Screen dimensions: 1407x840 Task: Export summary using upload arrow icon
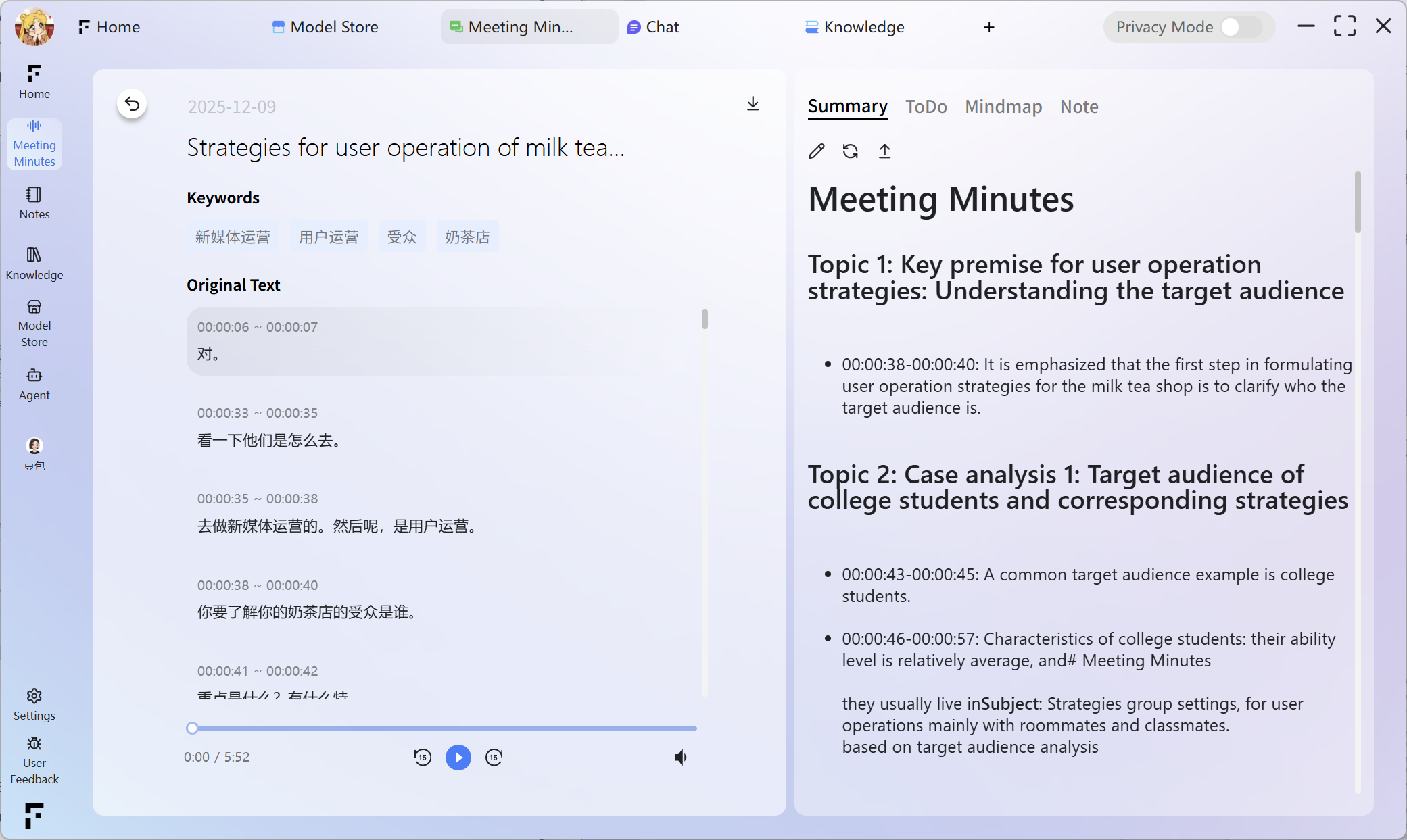(884, 151)
